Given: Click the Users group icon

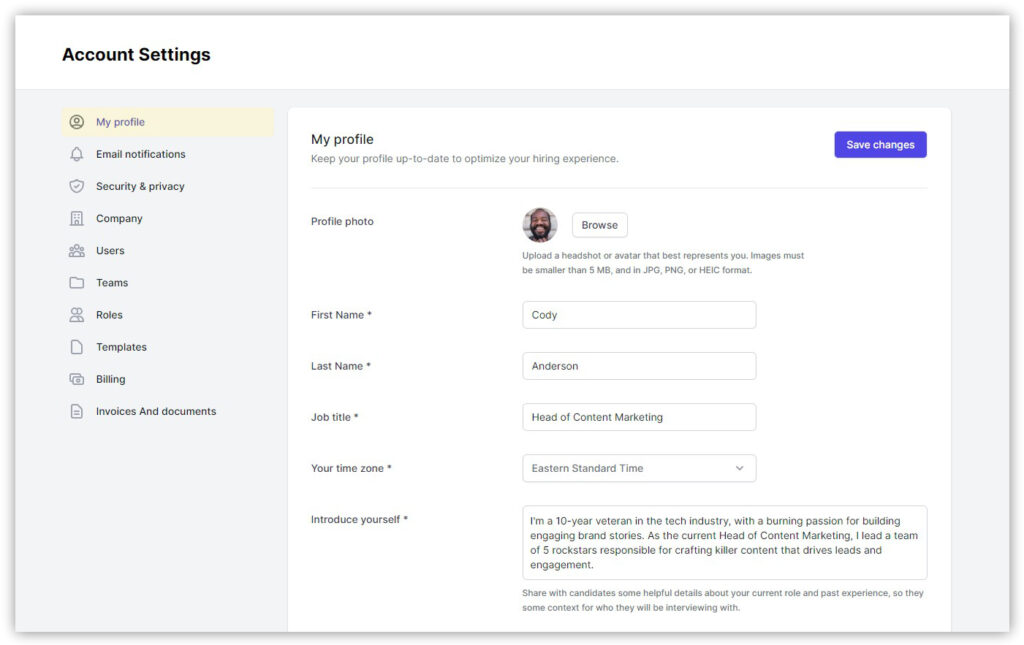Looking at the screenshot, I should click(x=77, y=251).
